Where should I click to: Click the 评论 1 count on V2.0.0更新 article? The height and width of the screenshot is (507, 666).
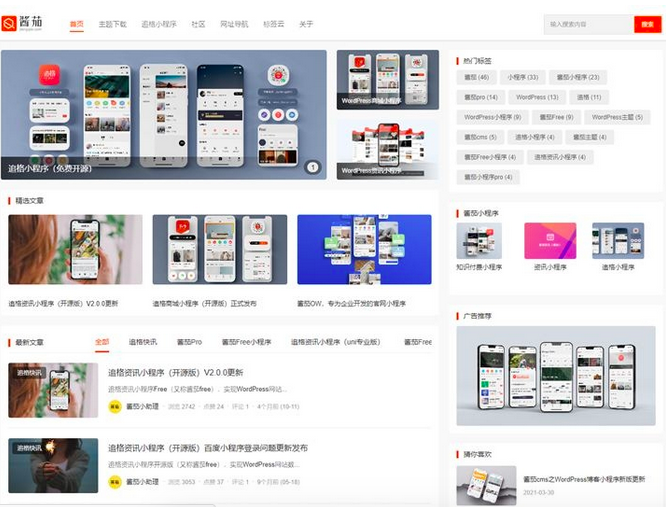240,407
